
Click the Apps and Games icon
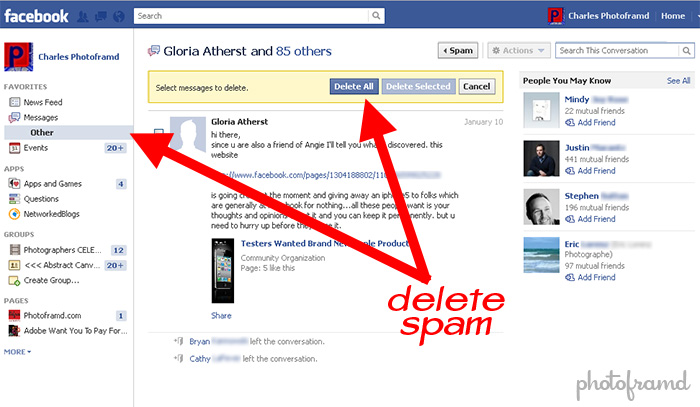click(x=14, y=183)
